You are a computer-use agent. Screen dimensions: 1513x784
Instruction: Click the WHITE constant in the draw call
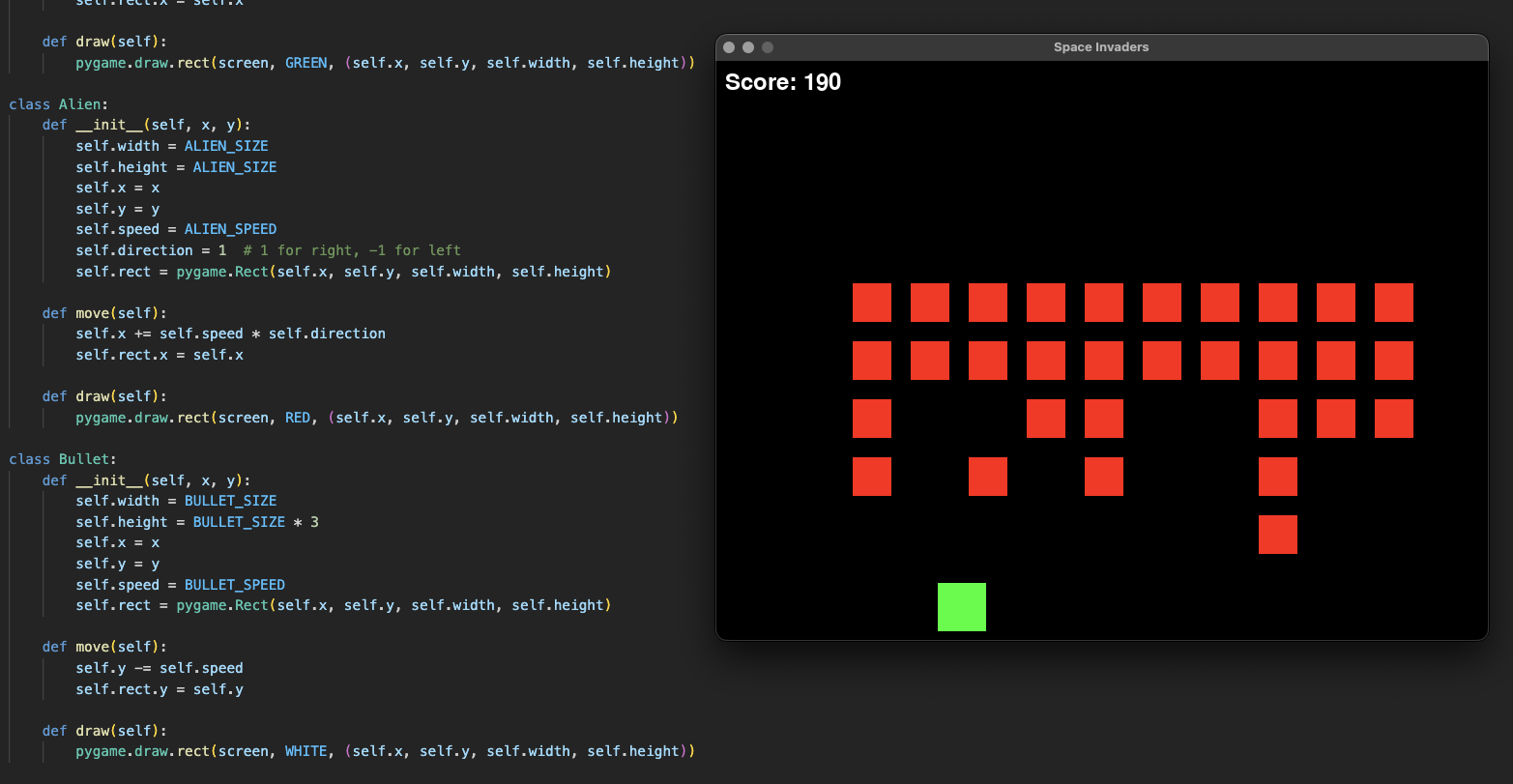306,751
